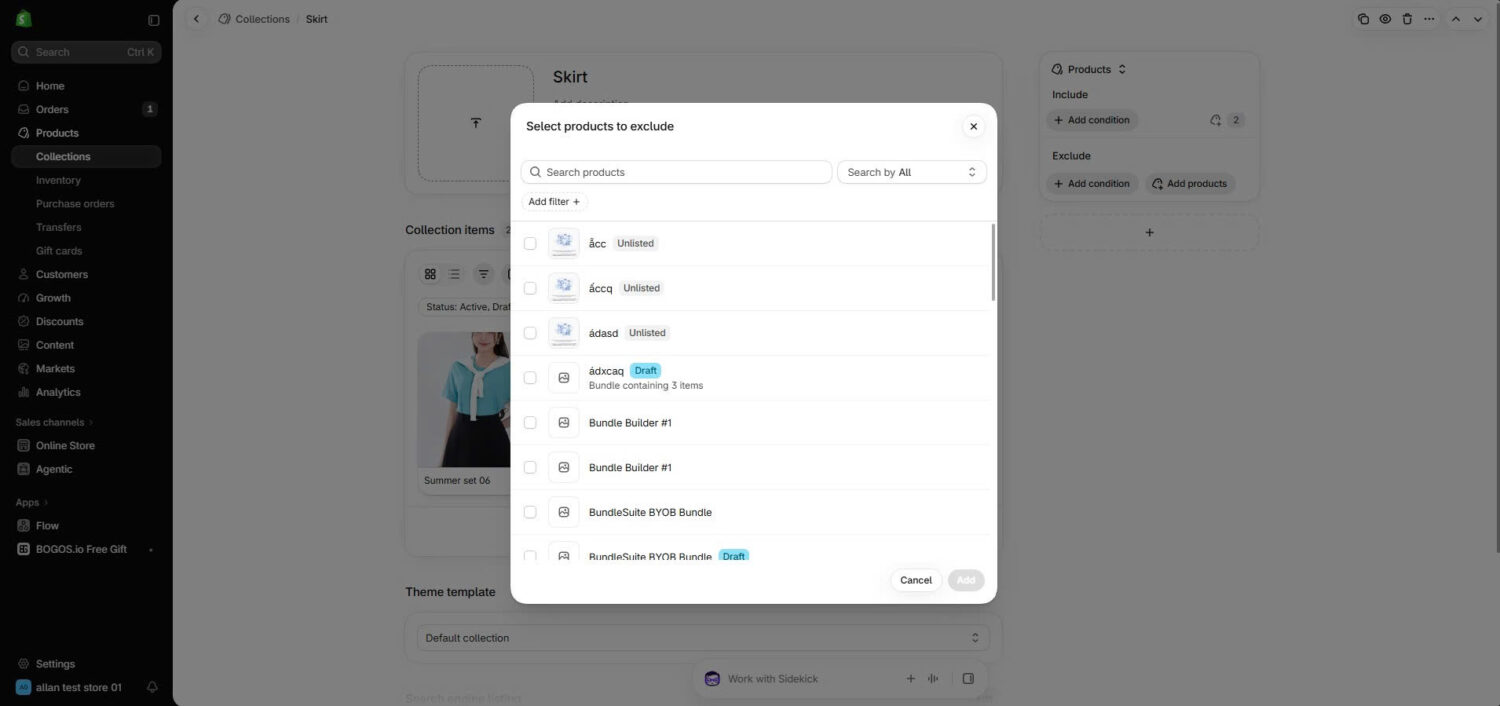The height and width of the screenshot is (706, 1500).
Task: Click the Sidekick avatar icon
Action: coord(712,678)
